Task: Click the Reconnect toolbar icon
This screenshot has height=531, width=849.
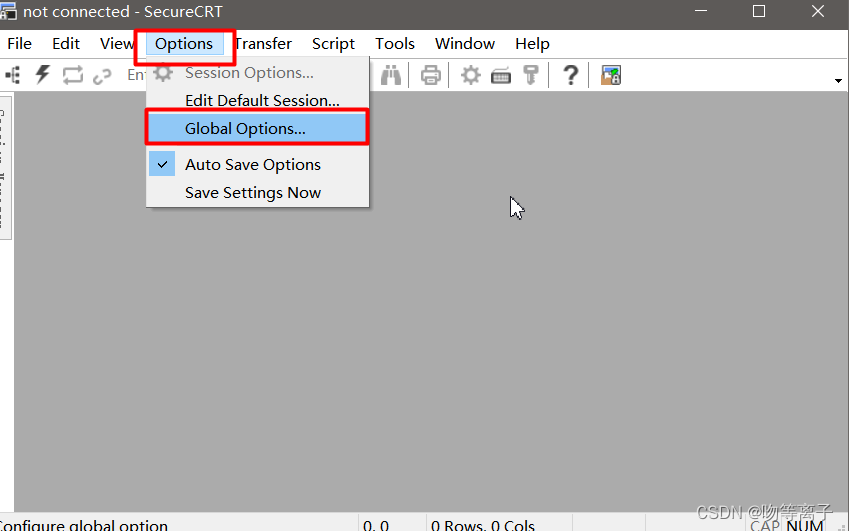Action: [73, 75]
